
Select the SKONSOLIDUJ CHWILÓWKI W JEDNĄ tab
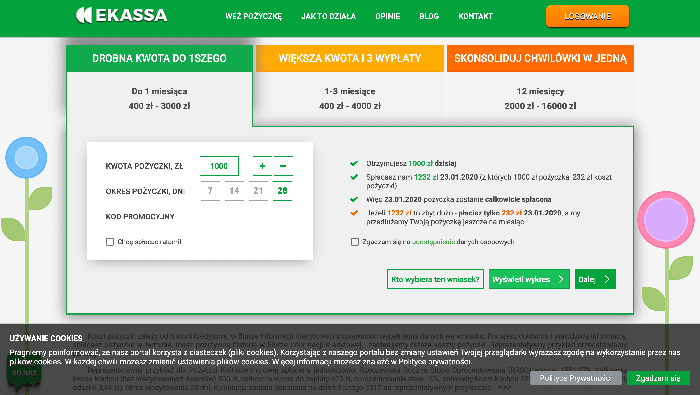click(x=540, y=58)
